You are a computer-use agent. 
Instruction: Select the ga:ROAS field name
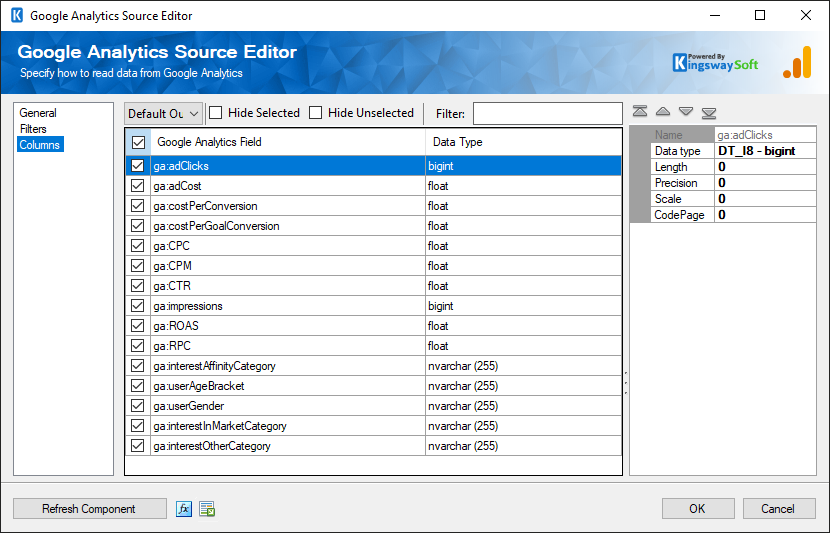coord(176,326)
